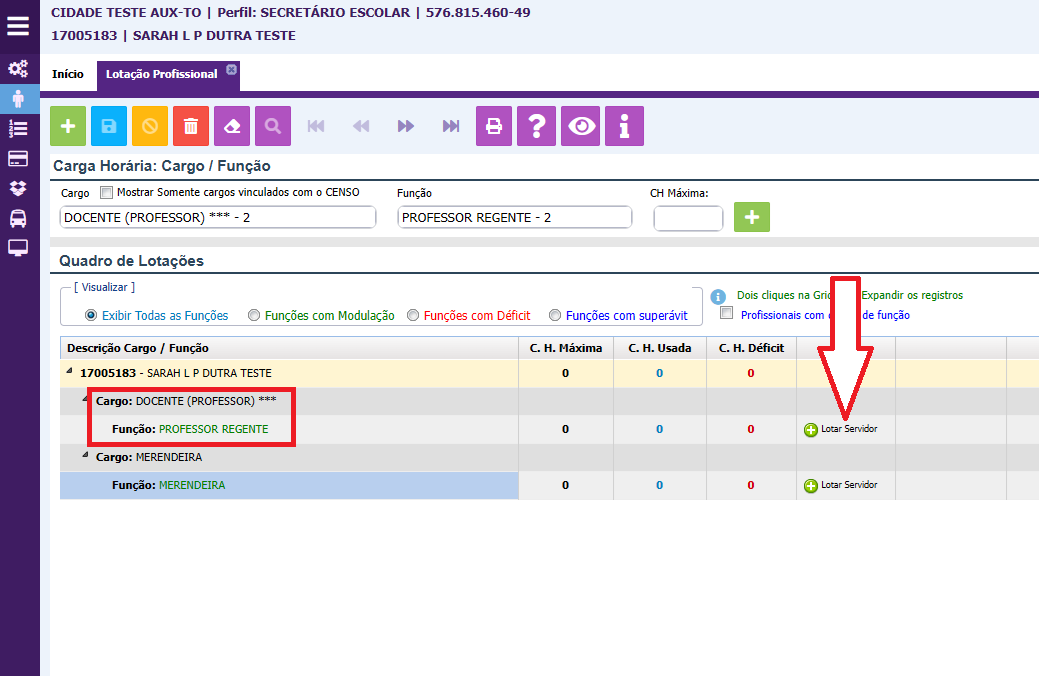Click the question mark help icon

[x=537, y=126]
